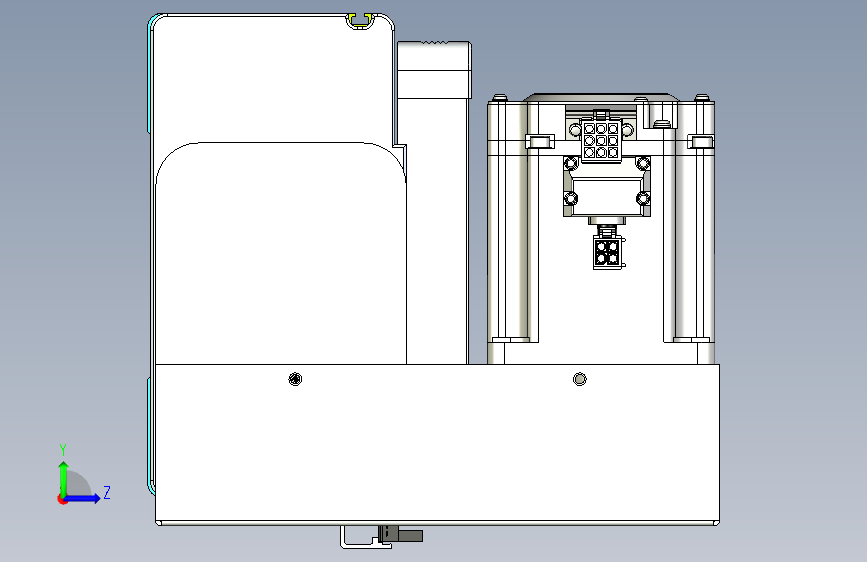Pick the four-pin connector below the motor

[607, 252]
